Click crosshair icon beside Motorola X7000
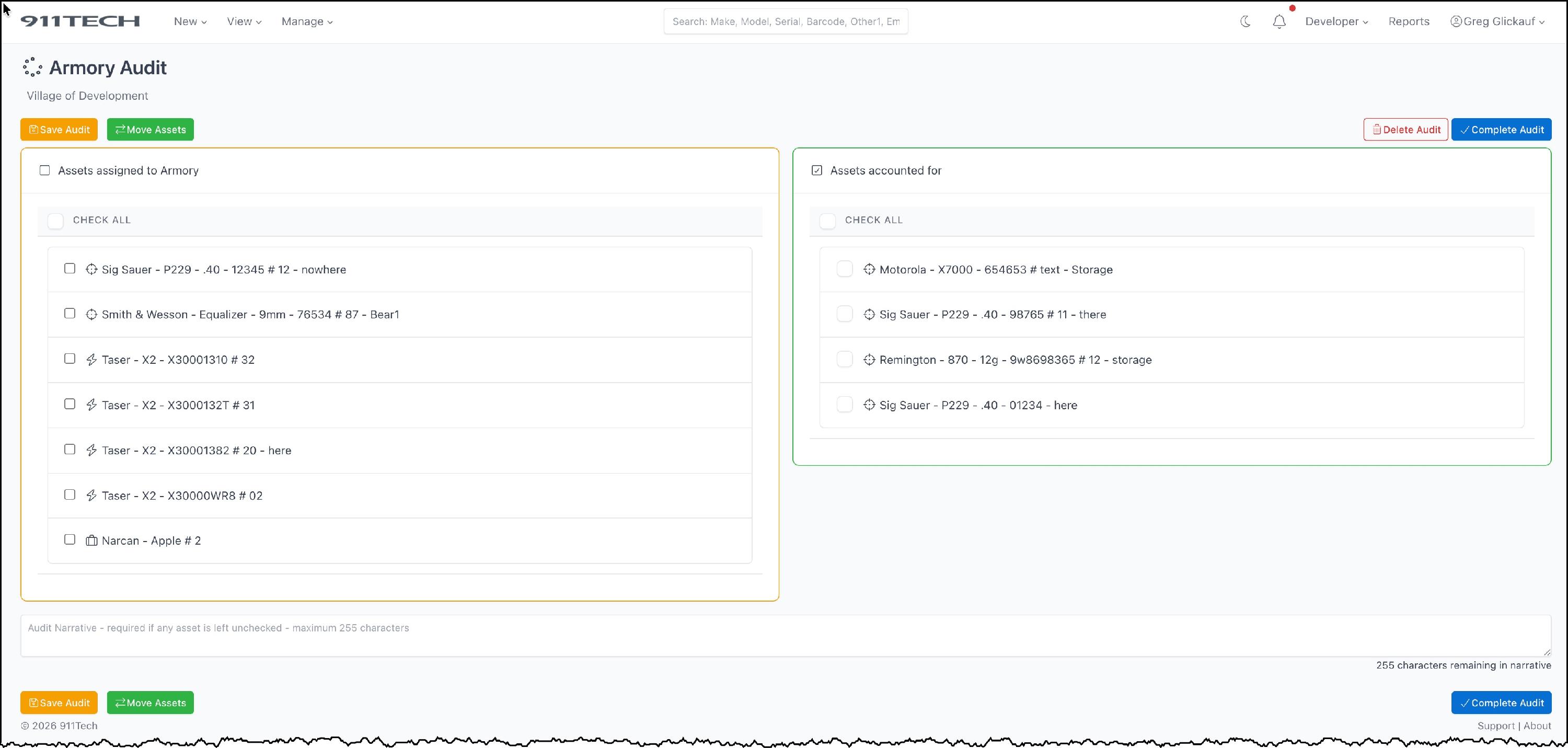The image size is (1568, 748). pyautogui.click(x=869, y=270)
